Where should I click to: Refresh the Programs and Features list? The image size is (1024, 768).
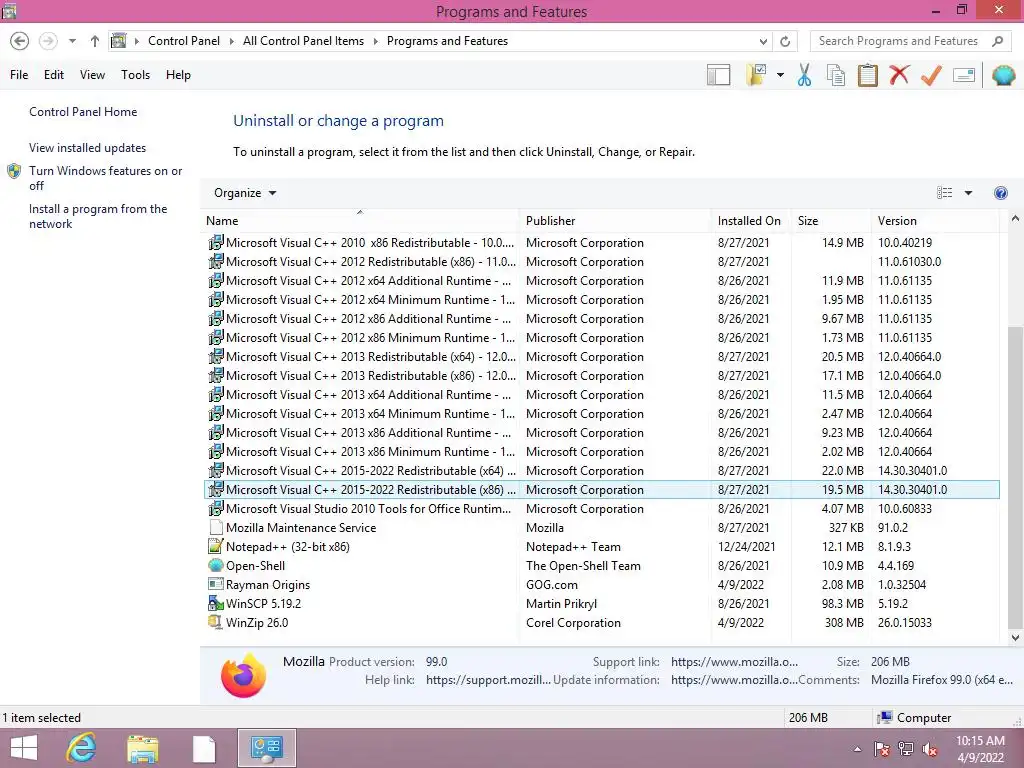tap(785, 41)
